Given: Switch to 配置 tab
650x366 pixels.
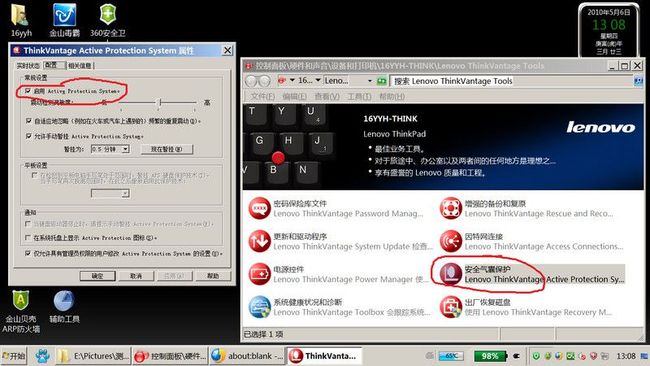Looking at the screenshot, I should 54,65.
